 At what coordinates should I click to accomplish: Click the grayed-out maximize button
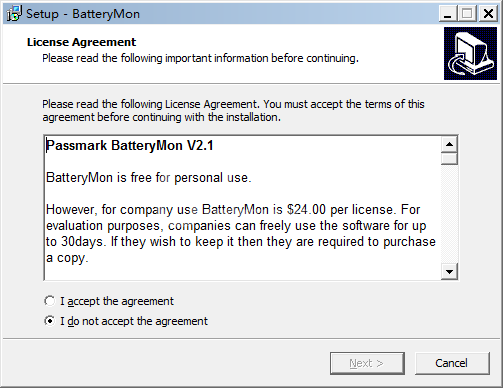point(467,14)
